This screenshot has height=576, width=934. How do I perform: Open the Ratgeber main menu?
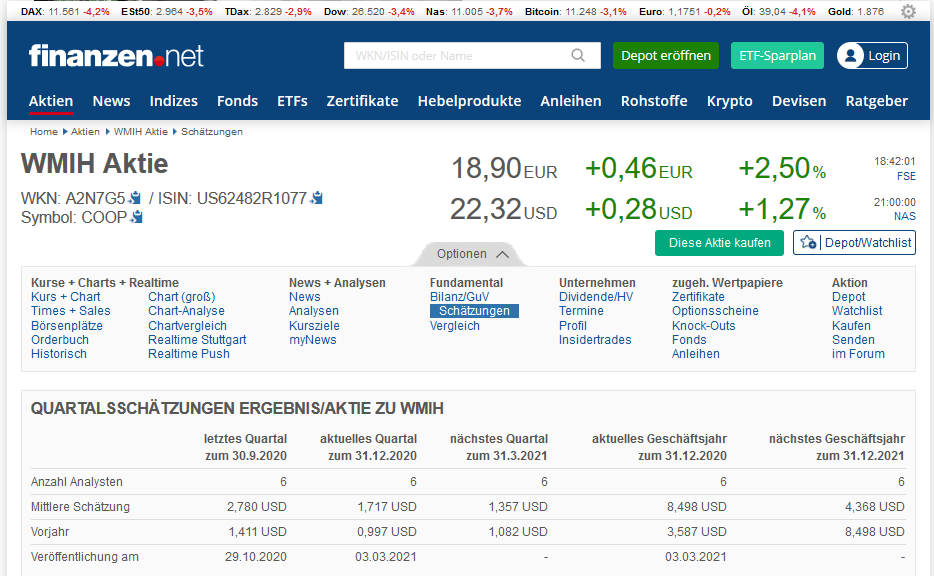(877, 101)
